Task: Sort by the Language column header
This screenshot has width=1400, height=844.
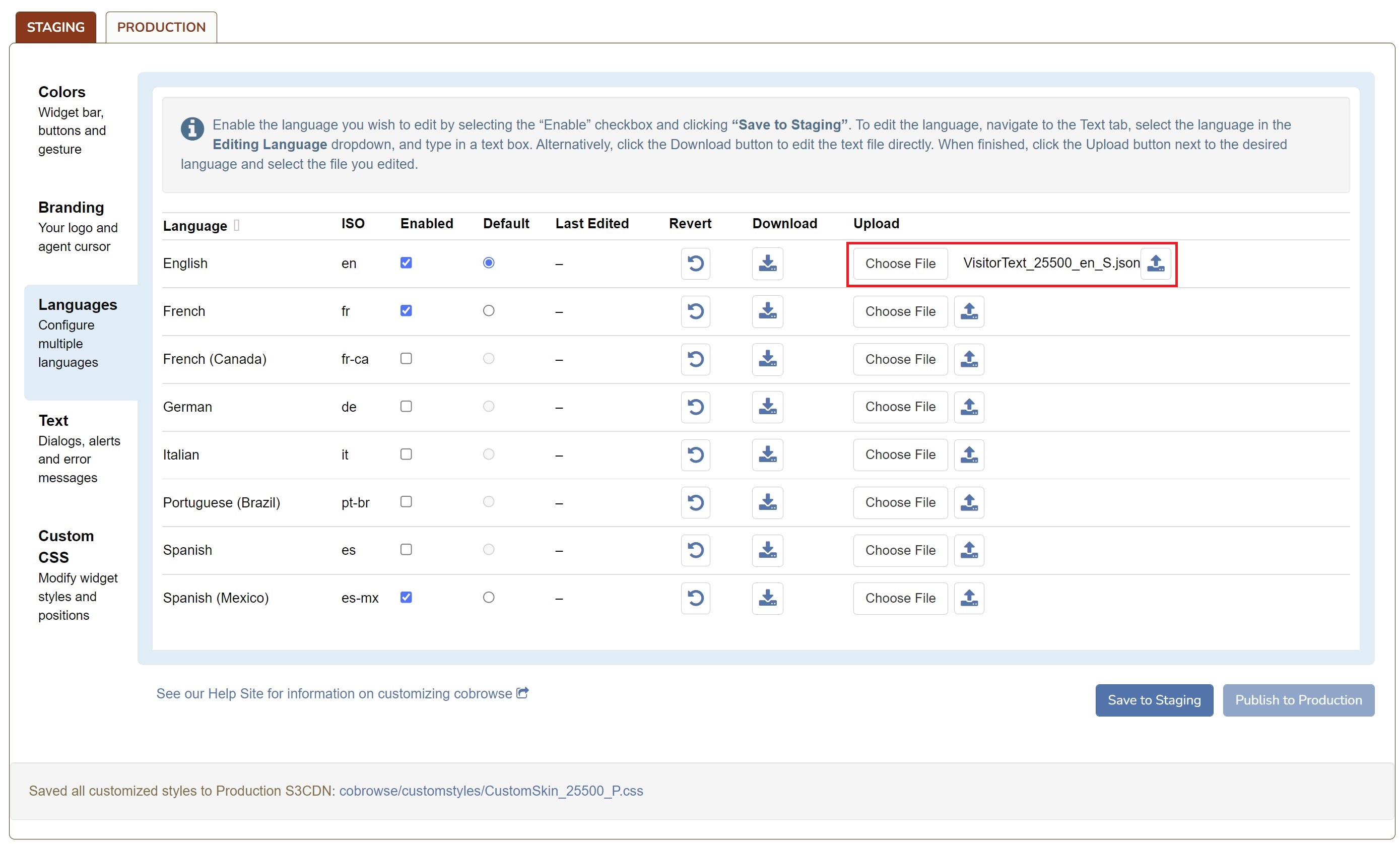Action: [195, 226]
